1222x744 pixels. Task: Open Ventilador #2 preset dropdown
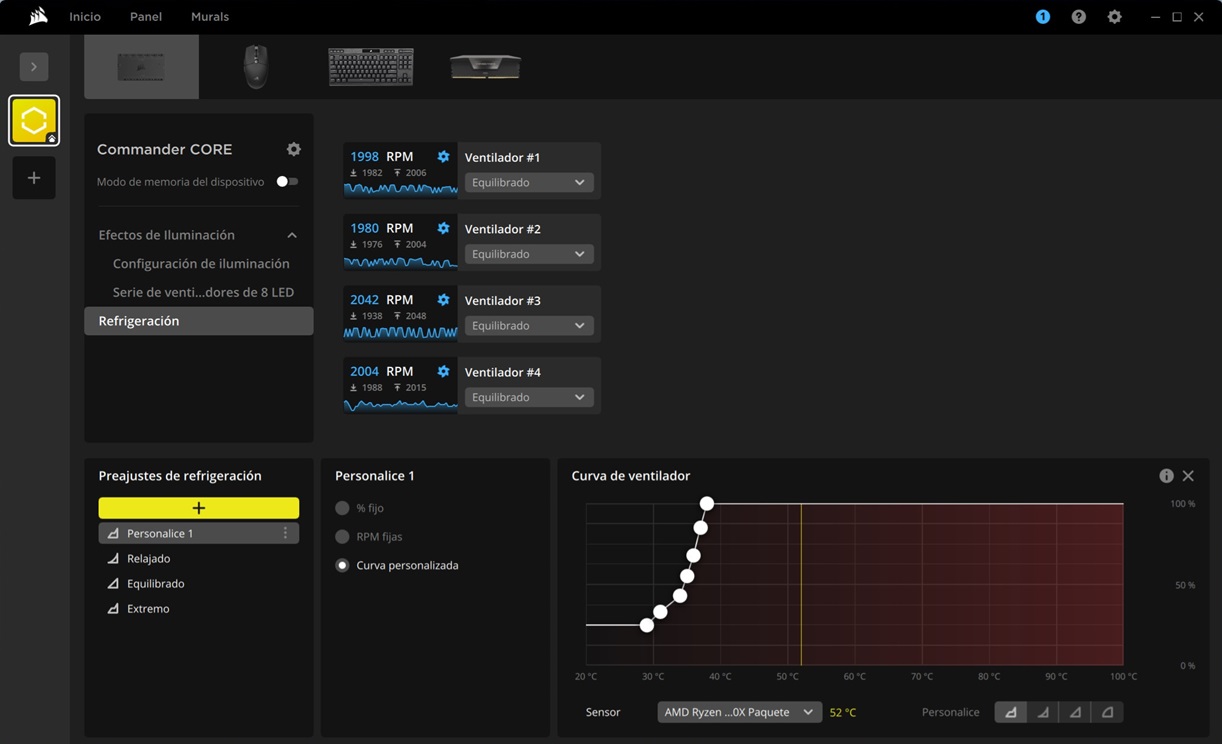point(528,254)
